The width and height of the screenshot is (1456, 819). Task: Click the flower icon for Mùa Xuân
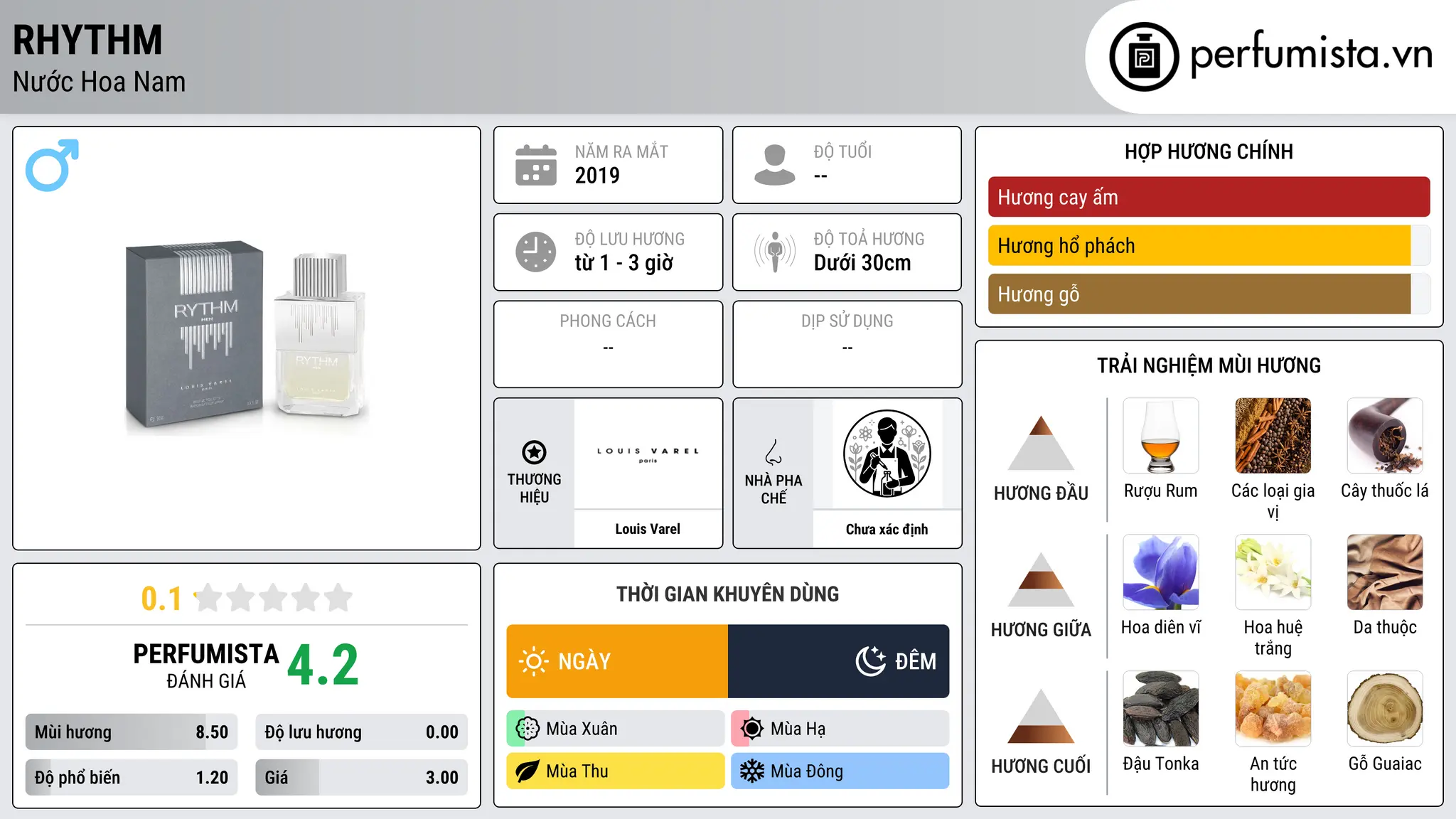(528, 729)
